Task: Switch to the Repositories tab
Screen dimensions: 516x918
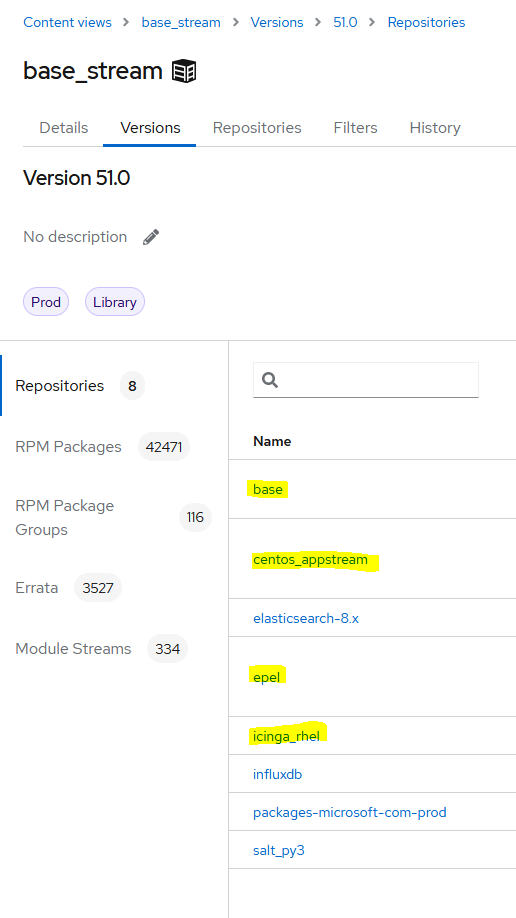Action: [257, 128]
